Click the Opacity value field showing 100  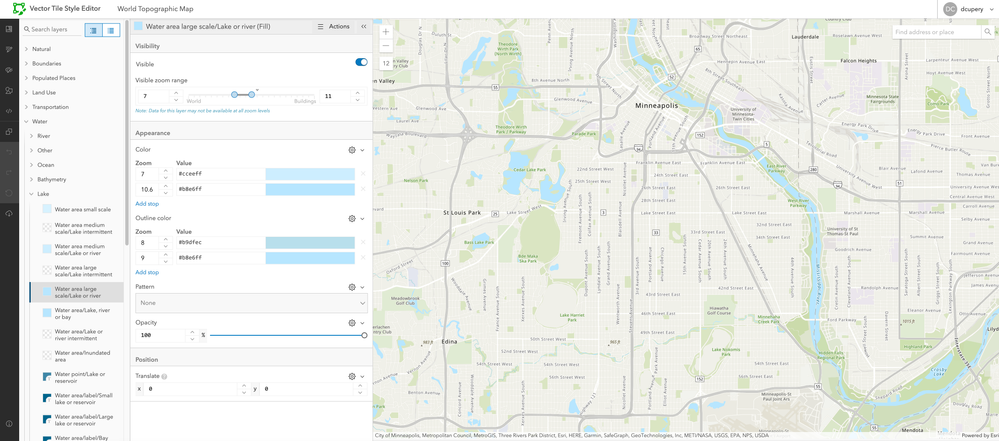pos(159,335)
